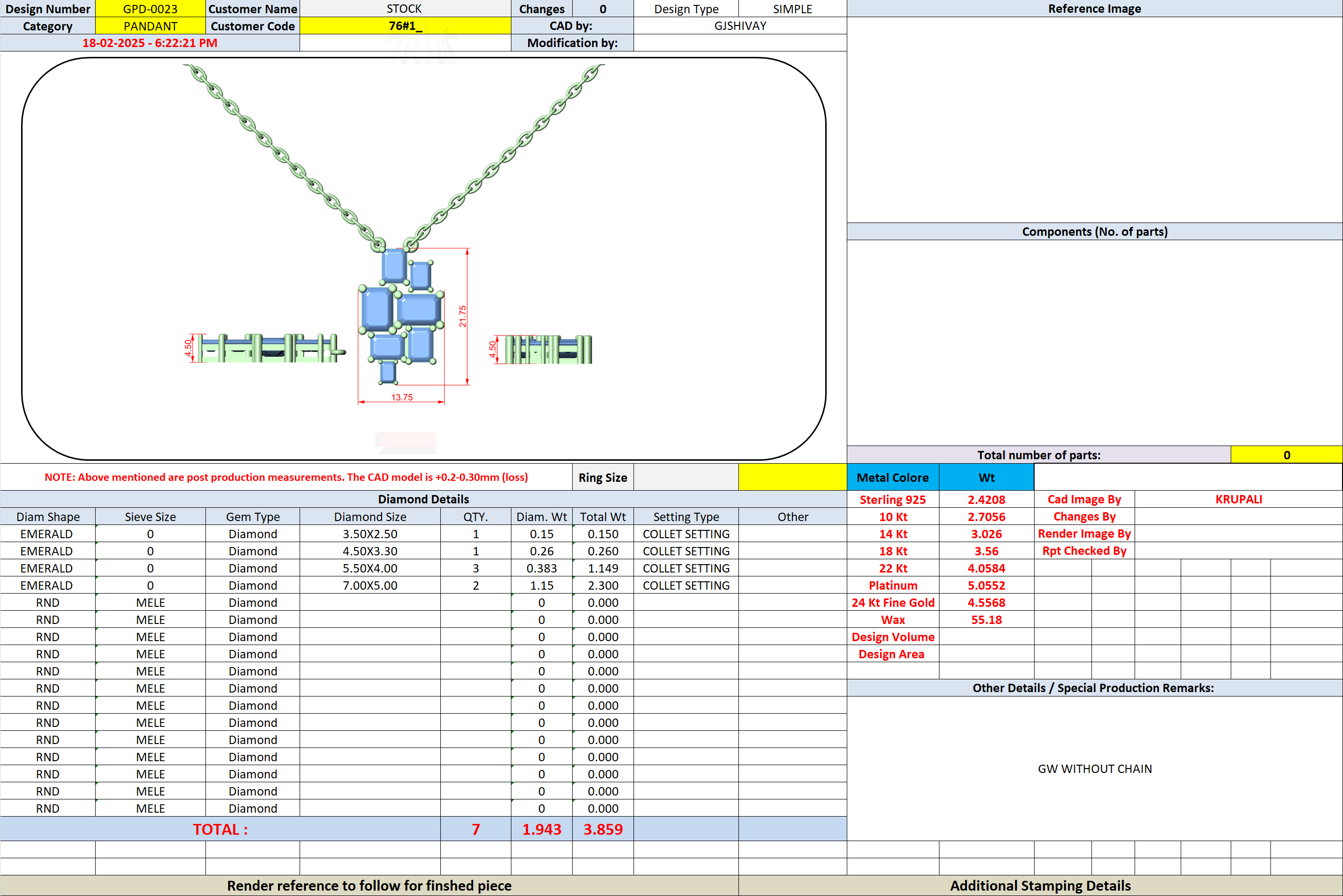Select the 18 Kt weight 3.56
Image resolution: width=1343 pixels, height=896 pixels.
click(x=987, y=551)
